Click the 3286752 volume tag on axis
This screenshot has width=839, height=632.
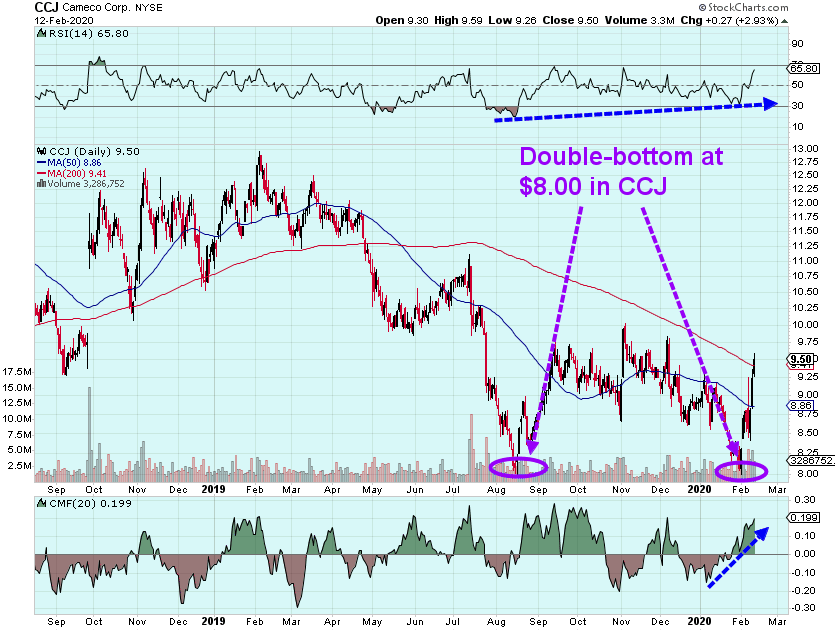click(811, 460)
